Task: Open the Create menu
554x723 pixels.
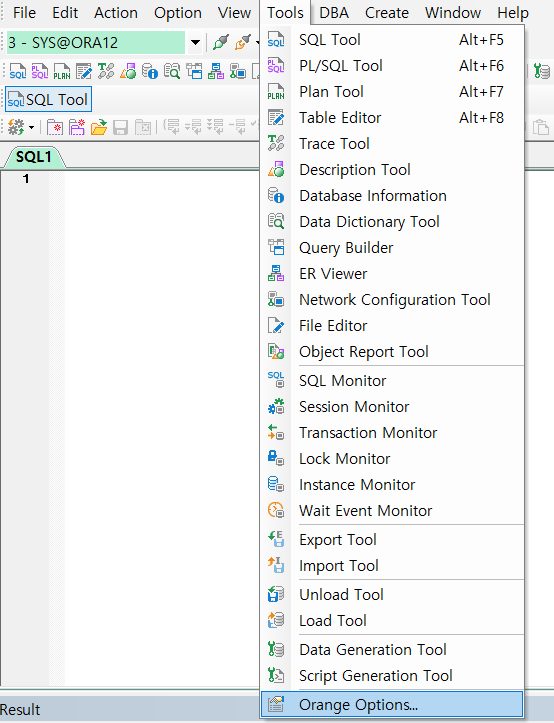Action: (x=387, y=13)
